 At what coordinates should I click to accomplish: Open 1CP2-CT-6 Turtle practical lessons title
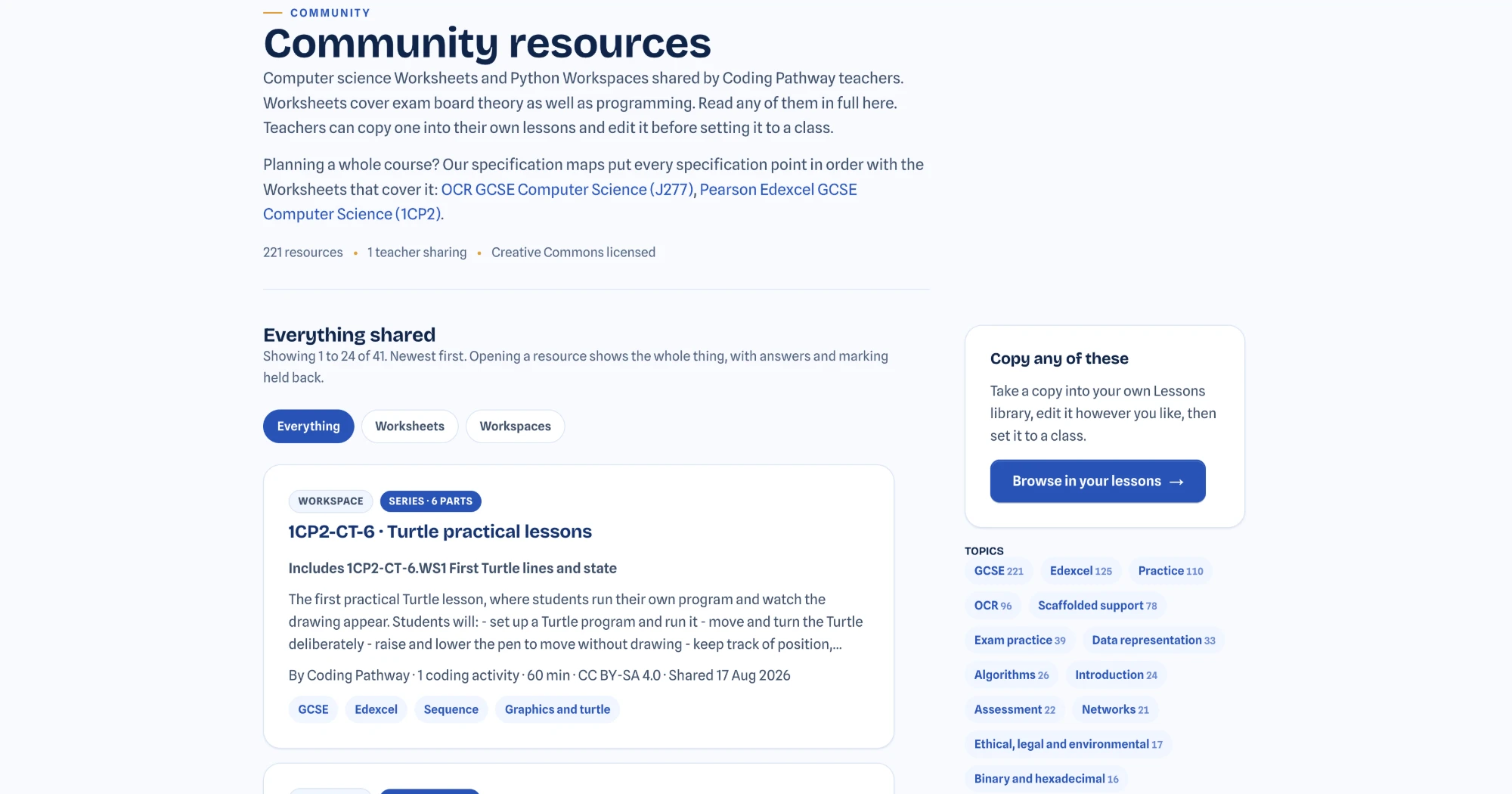coord(440,532)
